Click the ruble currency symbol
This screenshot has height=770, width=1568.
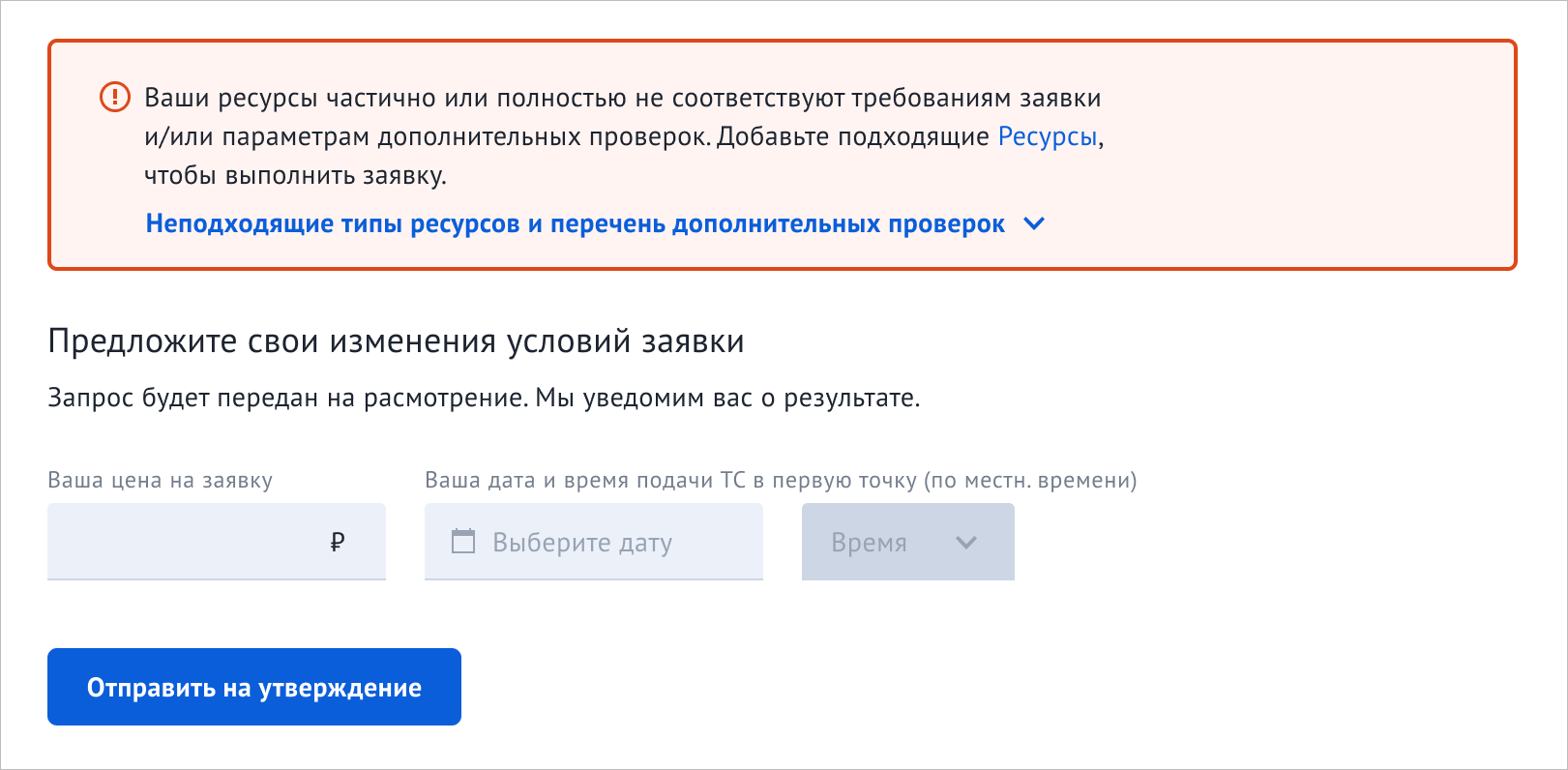tap(337, 543)
